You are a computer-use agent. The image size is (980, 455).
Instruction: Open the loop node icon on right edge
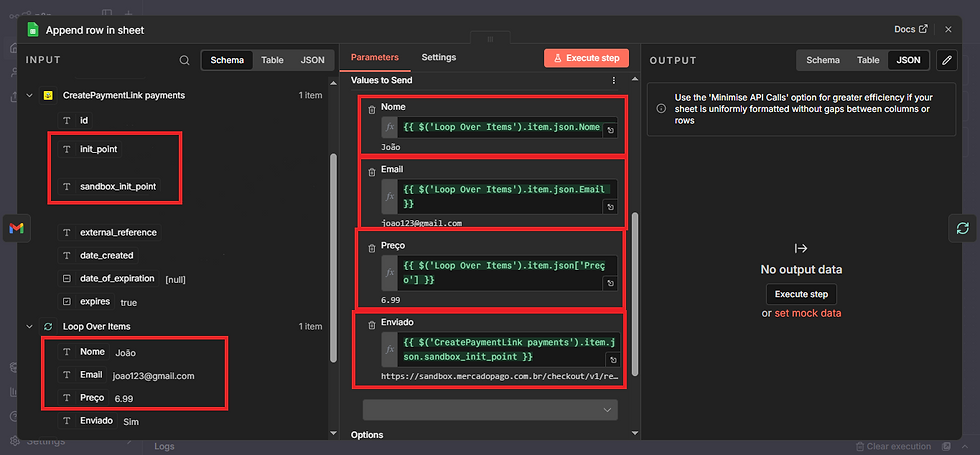point(962,228)
